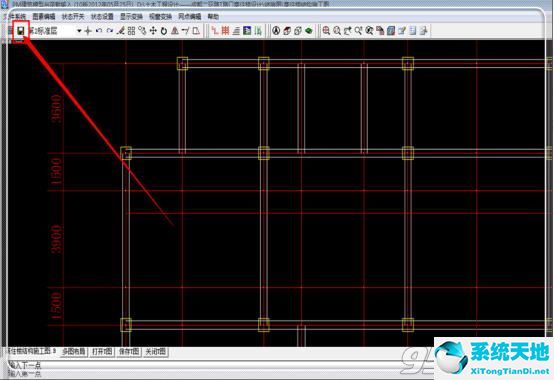Click the redo arrow icon
This screenshot has width=554, height=380.
pos(110,31)
